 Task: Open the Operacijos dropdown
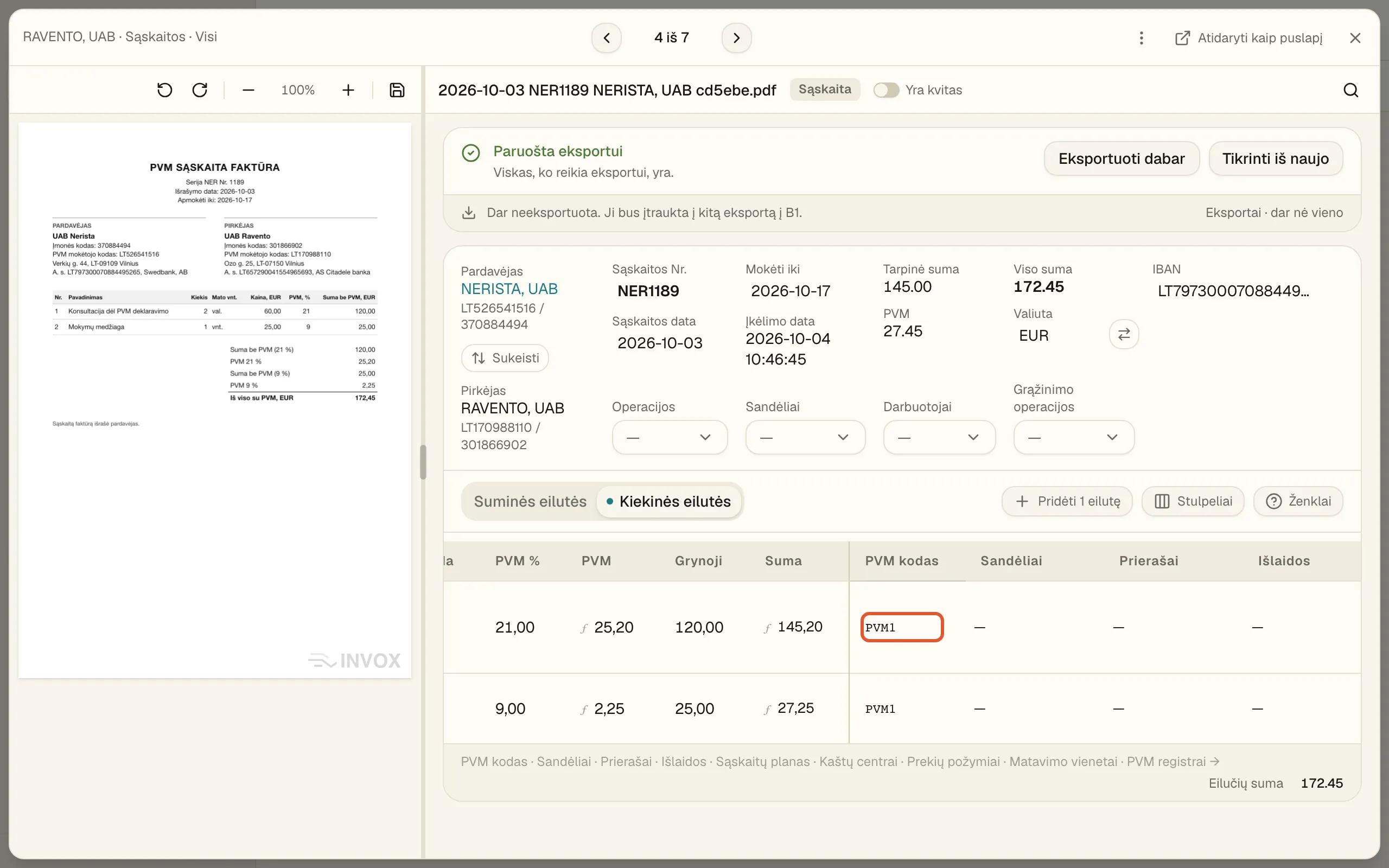tap(669, 437)
